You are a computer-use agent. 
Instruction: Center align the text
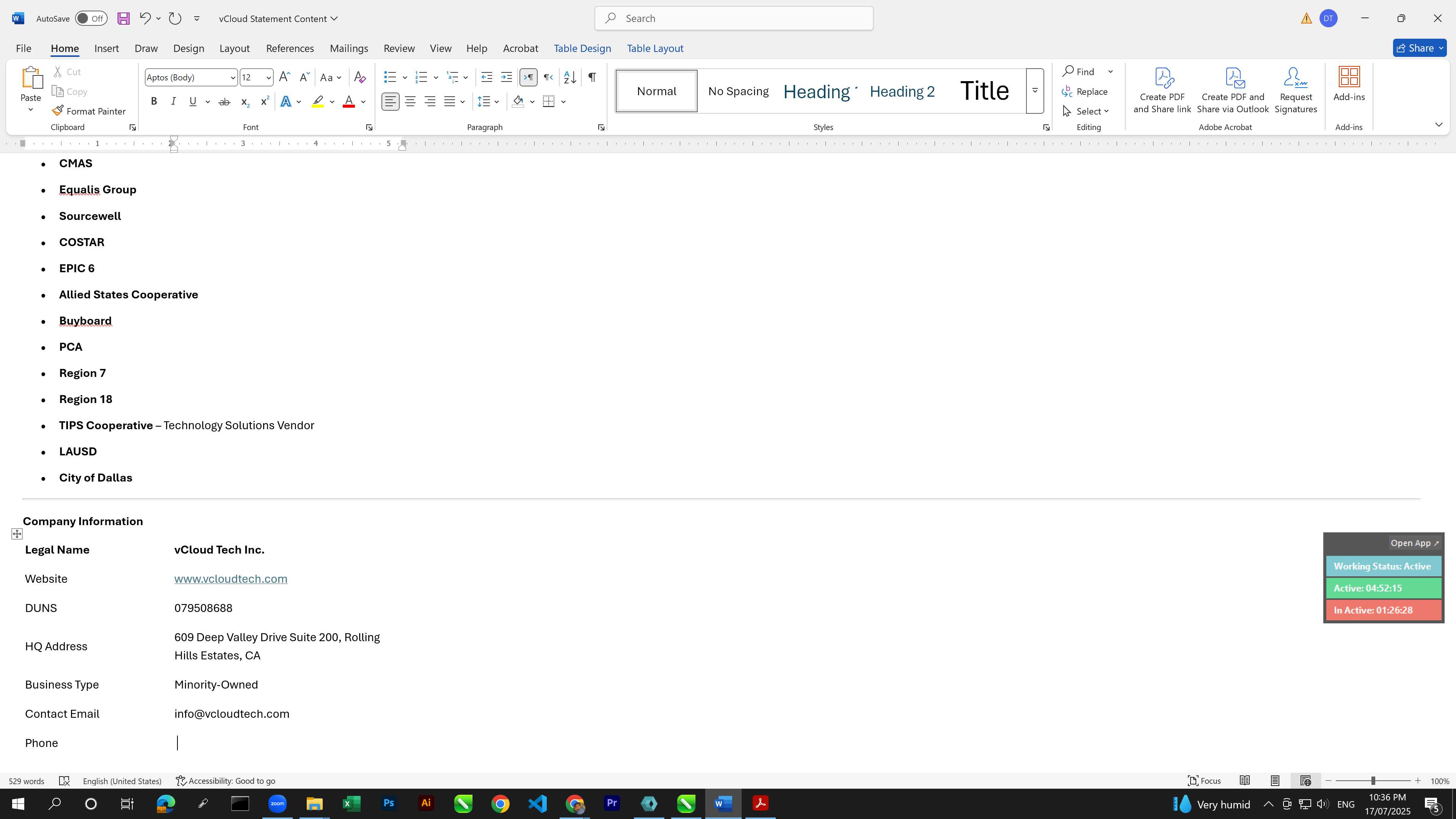[410, 102]
